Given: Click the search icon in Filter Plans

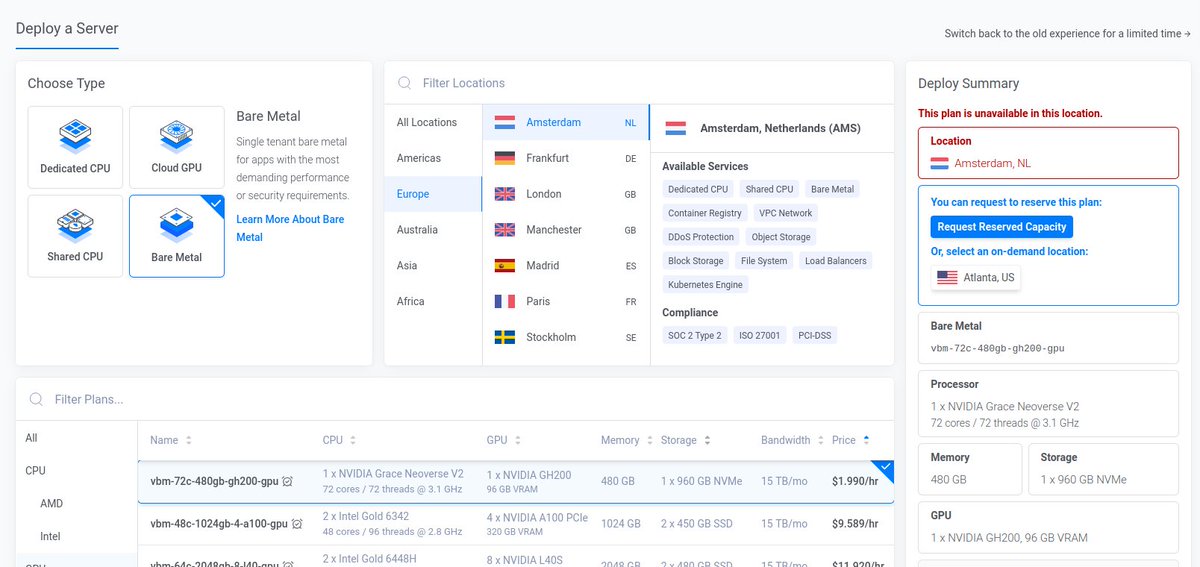Looking at the screenshot, I should 36,399.
